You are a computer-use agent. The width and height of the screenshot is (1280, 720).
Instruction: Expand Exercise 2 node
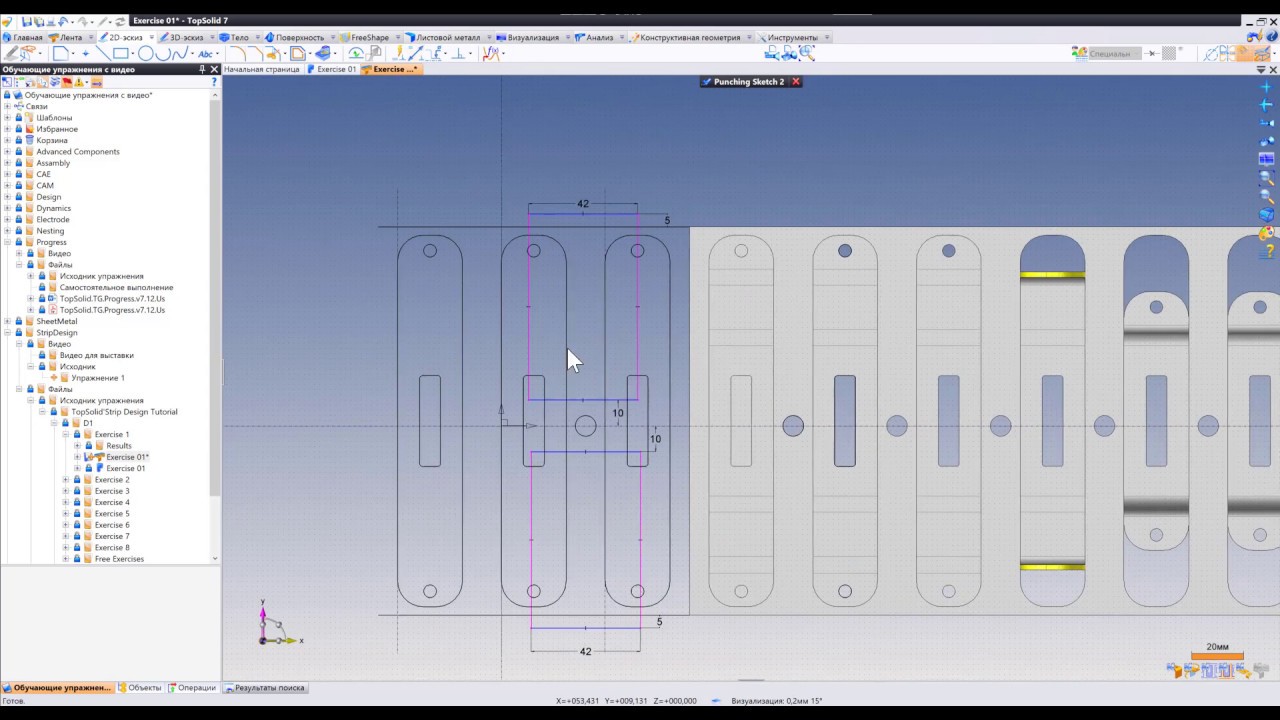(x=66, y=479)
